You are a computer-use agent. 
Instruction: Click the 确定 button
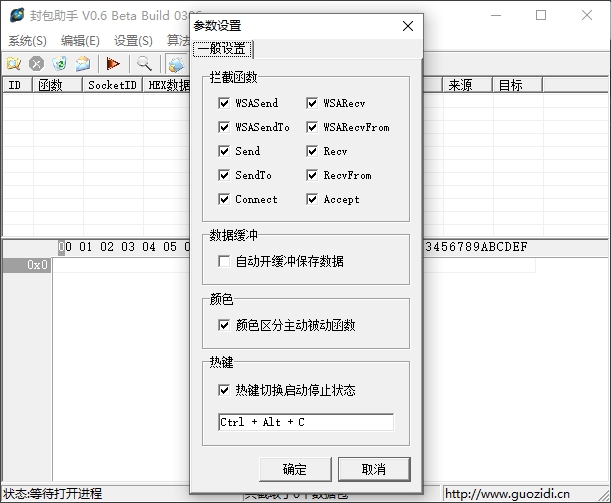coord(295,469)
